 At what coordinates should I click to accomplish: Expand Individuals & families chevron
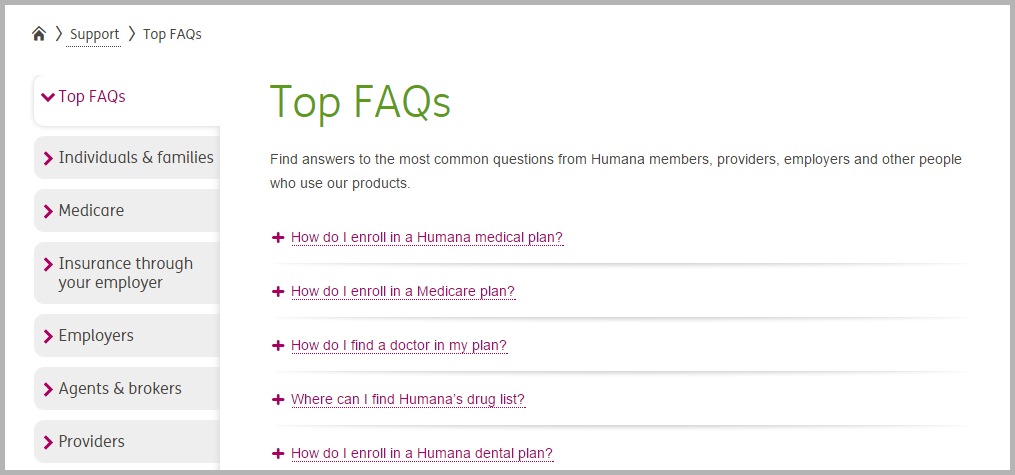[x=48, y=159]
